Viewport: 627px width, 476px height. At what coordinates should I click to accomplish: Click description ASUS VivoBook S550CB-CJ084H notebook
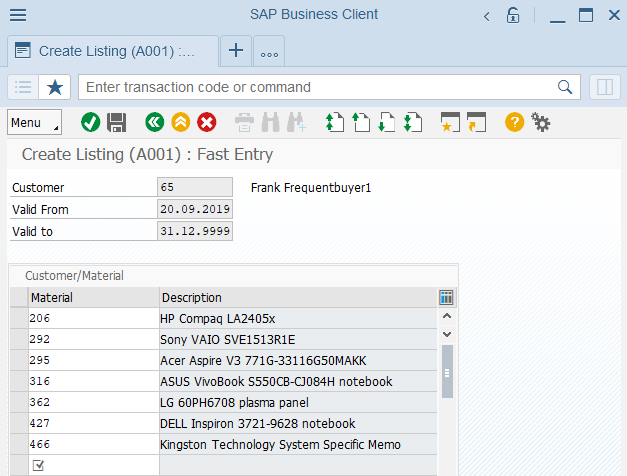point(298,382)
